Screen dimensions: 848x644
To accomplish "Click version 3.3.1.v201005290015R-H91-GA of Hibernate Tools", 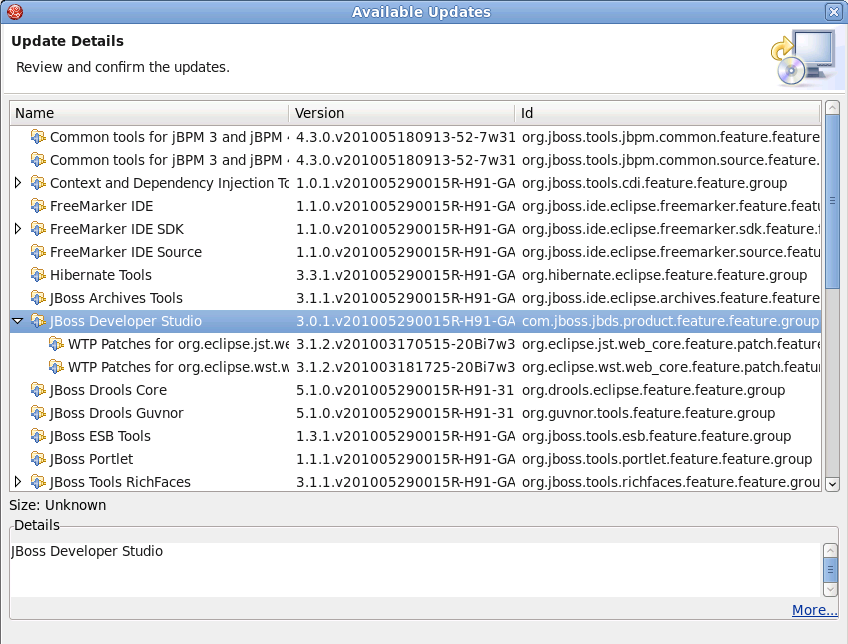I will 406,275.
